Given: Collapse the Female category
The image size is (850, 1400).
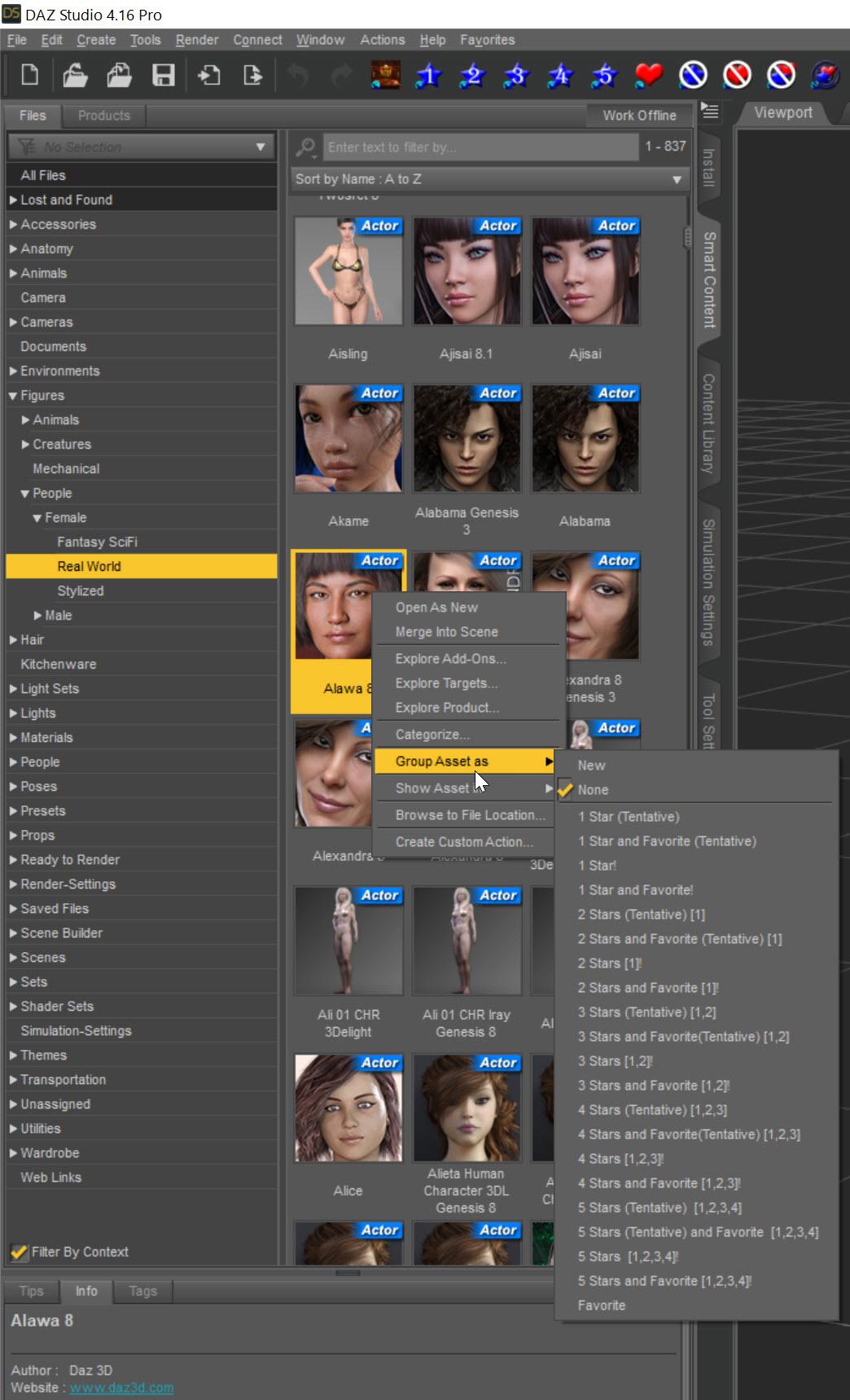Looking at the screenshot, I should coord(37,518).
